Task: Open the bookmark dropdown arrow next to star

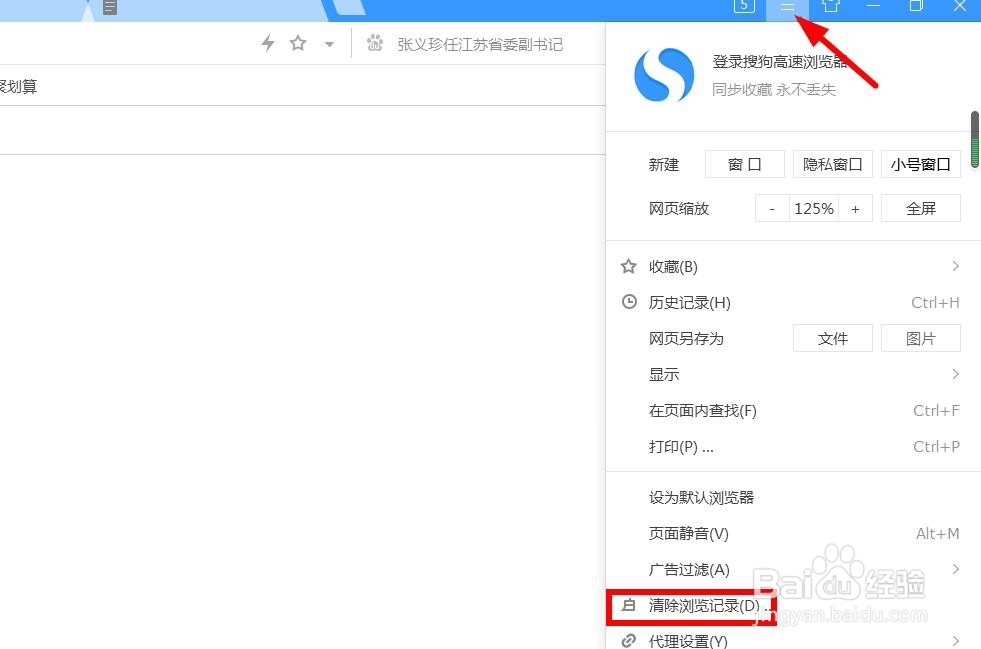Action: pyautogui.click(x=327, y=44)
